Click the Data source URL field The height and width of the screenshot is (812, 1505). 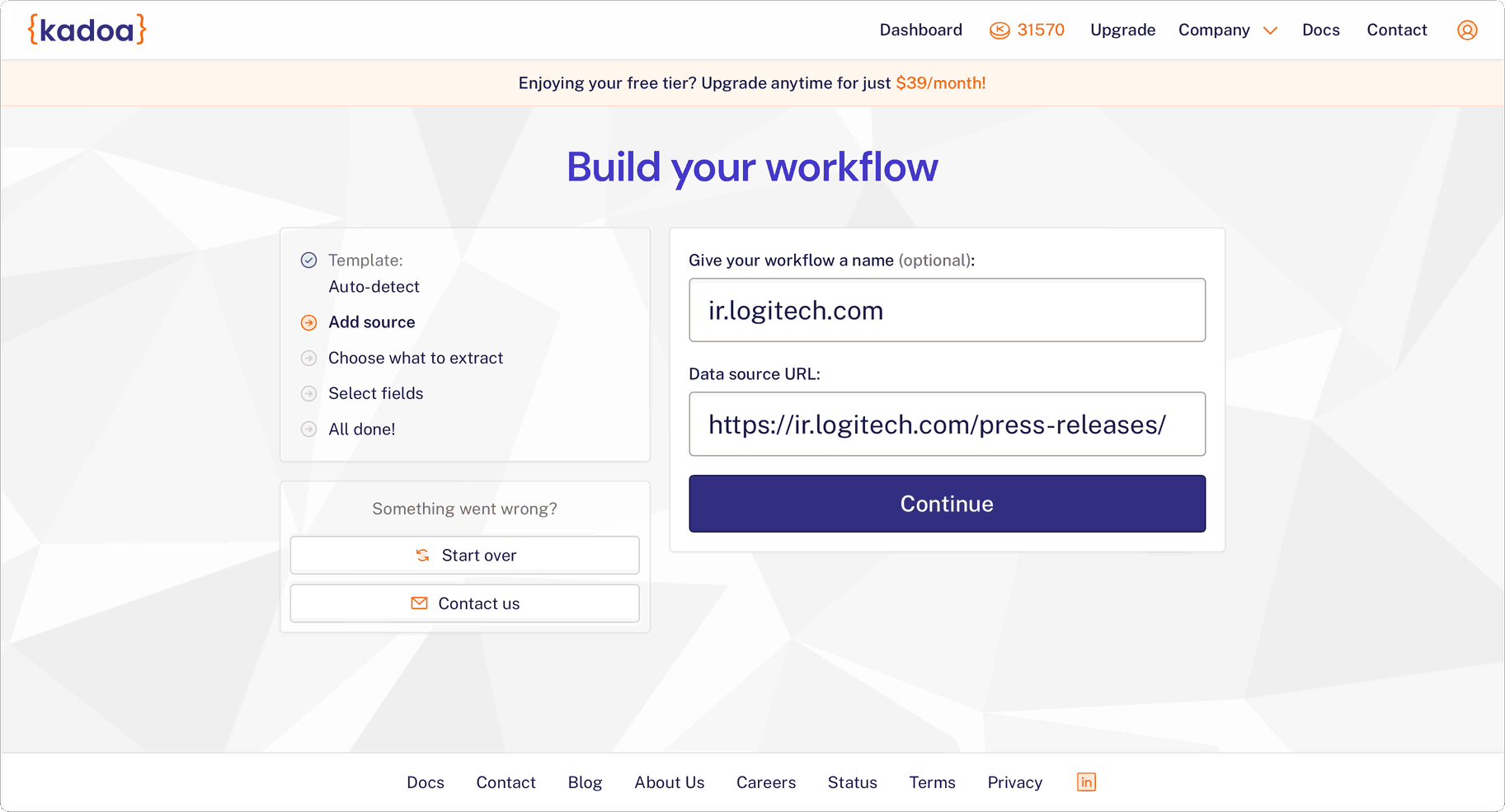pos(947,425)
